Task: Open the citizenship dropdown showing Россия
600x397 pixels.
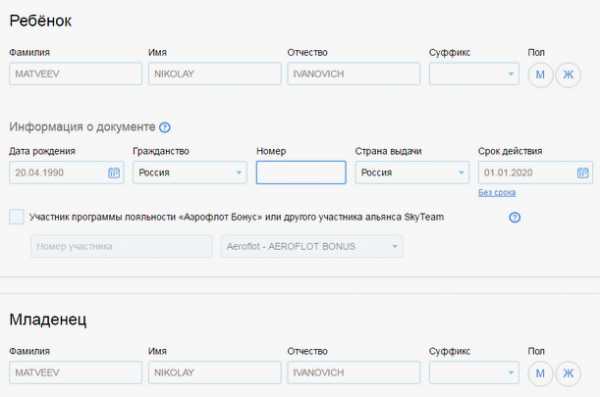Action: coord(190,173)
